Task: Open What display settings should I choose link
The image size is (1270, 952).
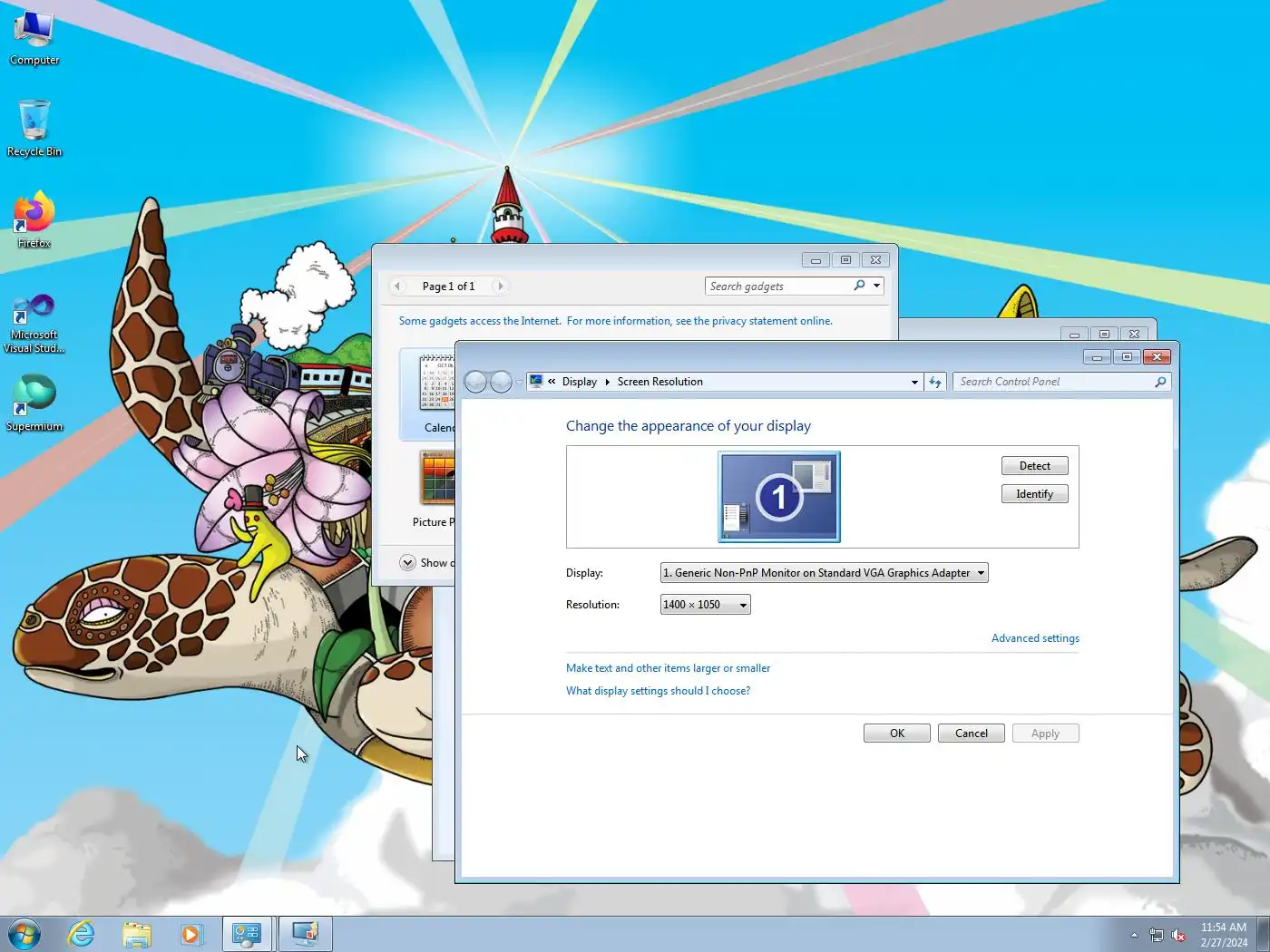Action: (x=658, y=691)
